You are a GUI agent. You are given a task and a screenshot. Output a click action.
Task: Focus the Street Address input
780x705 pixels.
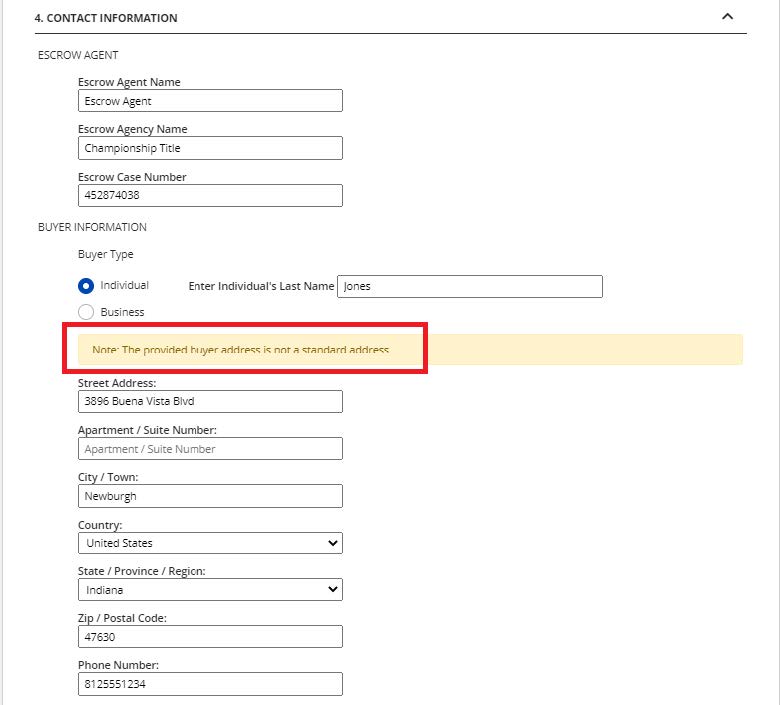pyautogui.click(x=210, y=401)
